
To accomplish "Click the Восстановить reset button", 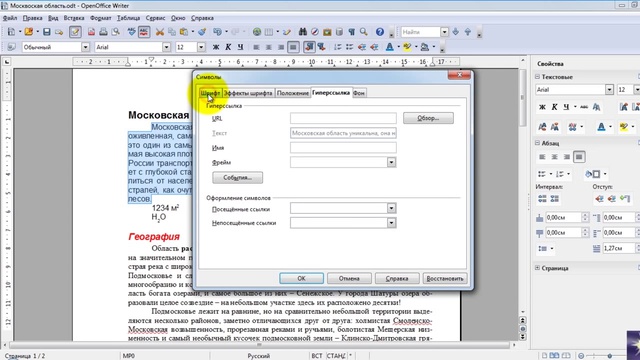I will [444, 278].
